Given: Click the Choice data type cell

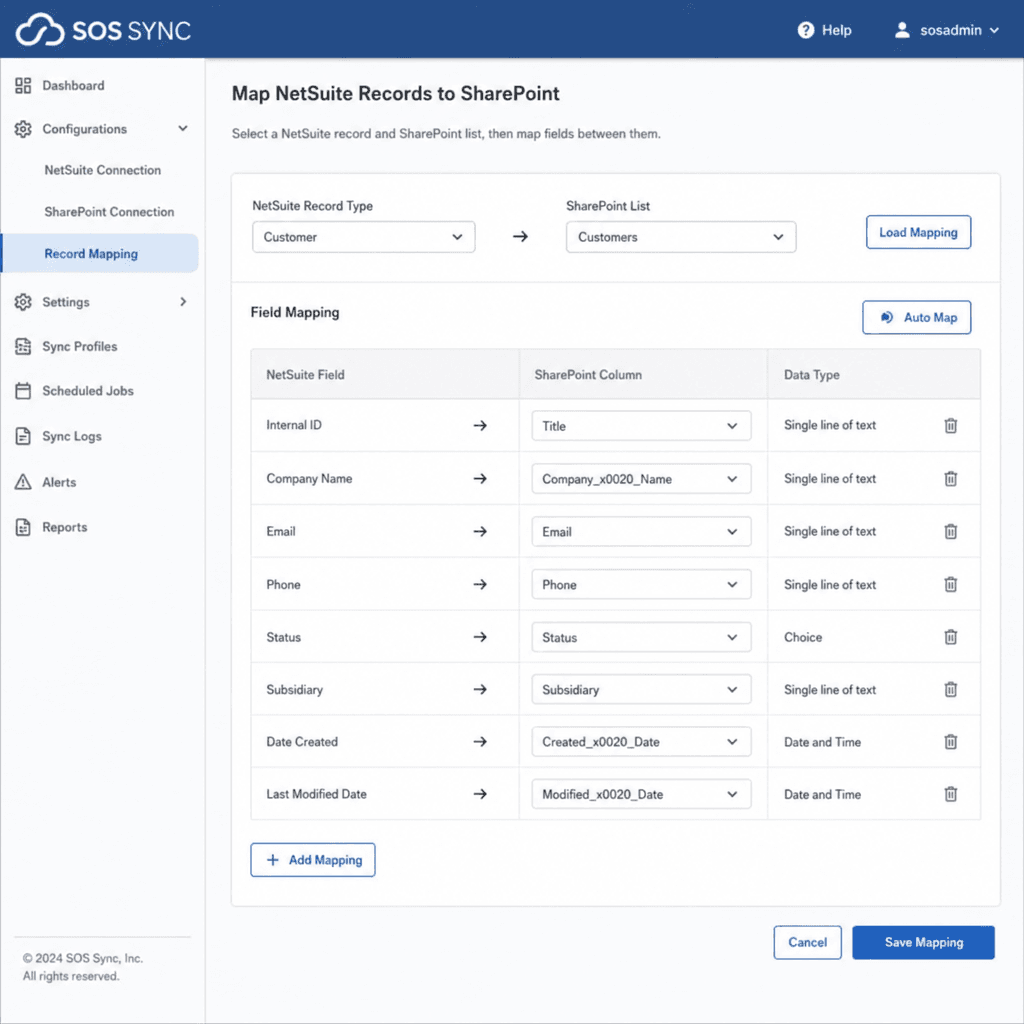Looking at the screenshot, I should coord(803,637).
